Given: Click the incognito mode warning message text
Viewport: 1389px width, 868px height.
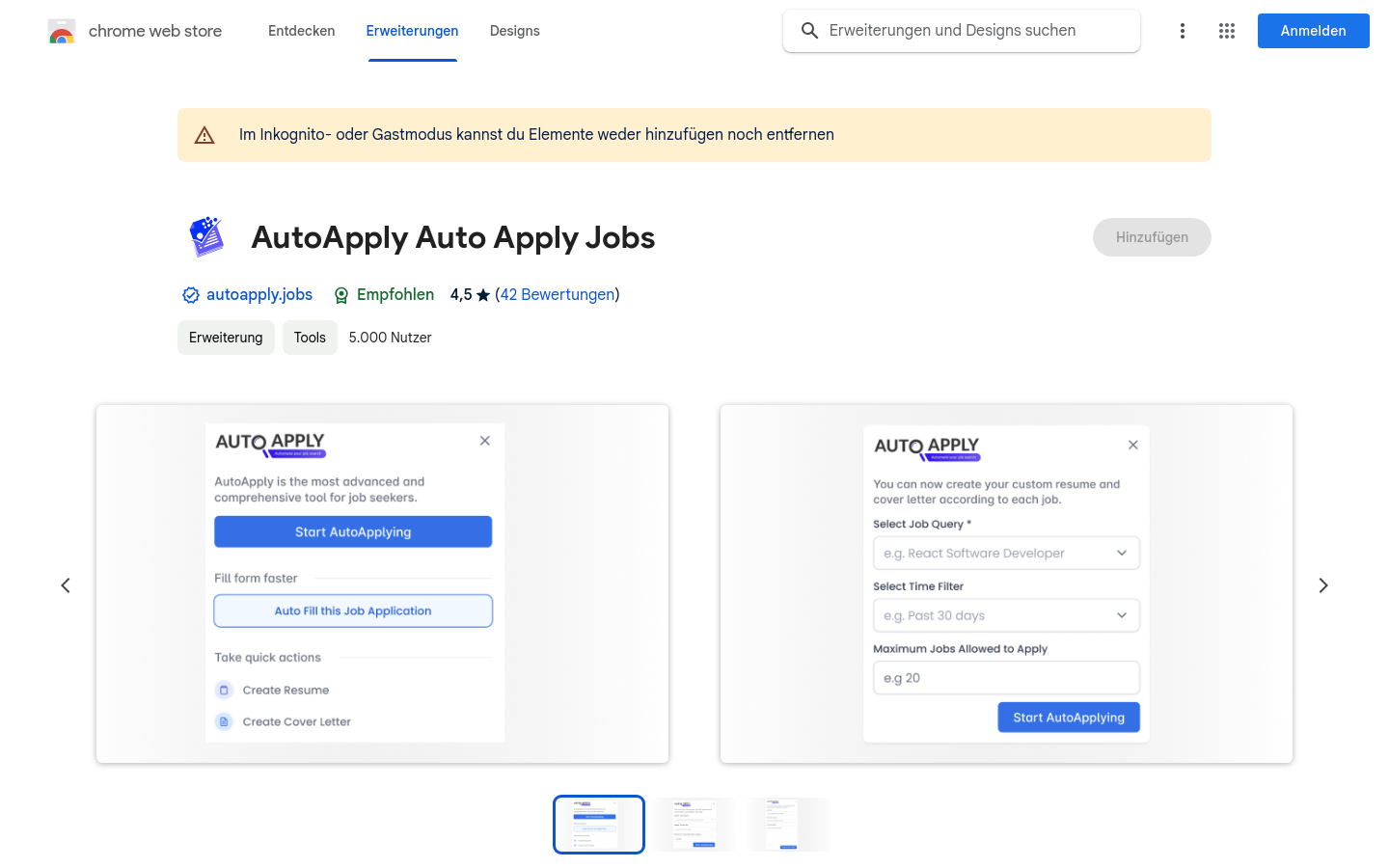Looking at the screenshot, I should [x=536, y=135].
